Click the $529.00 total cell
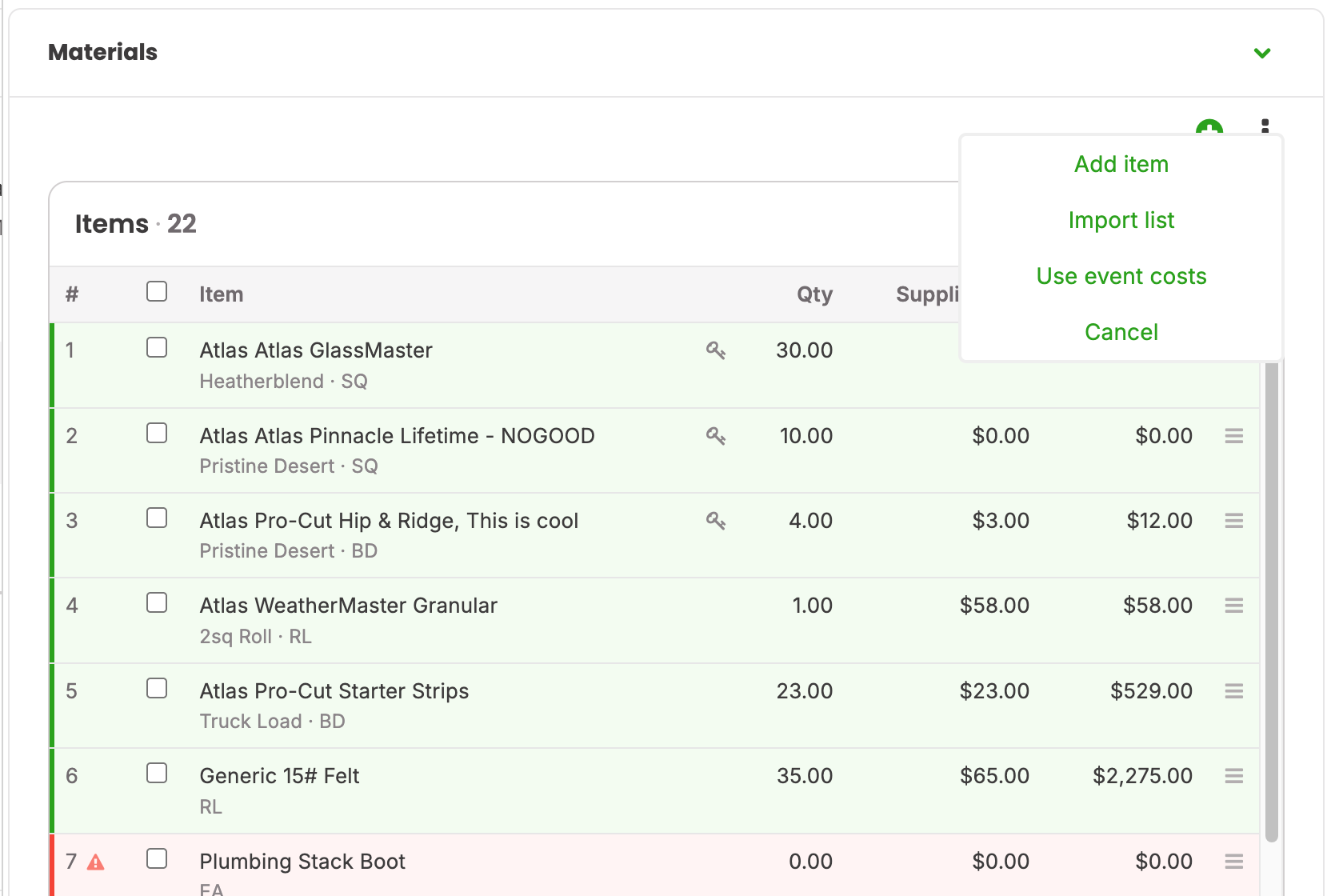The width and height of the screenshot is (1331, 896). [x=1151, y=691]
